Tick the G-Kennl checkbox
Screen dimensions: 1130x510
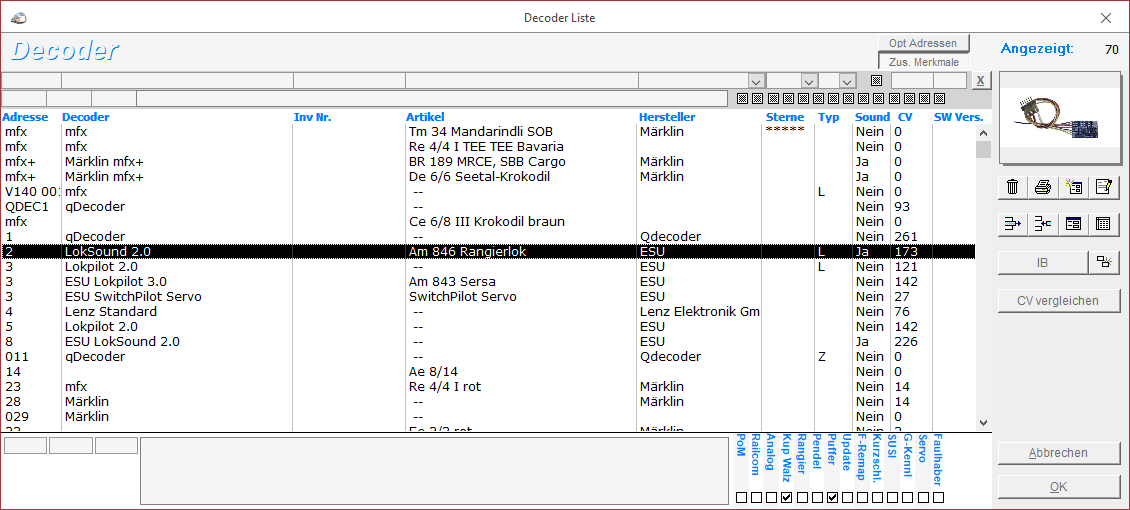908,497
